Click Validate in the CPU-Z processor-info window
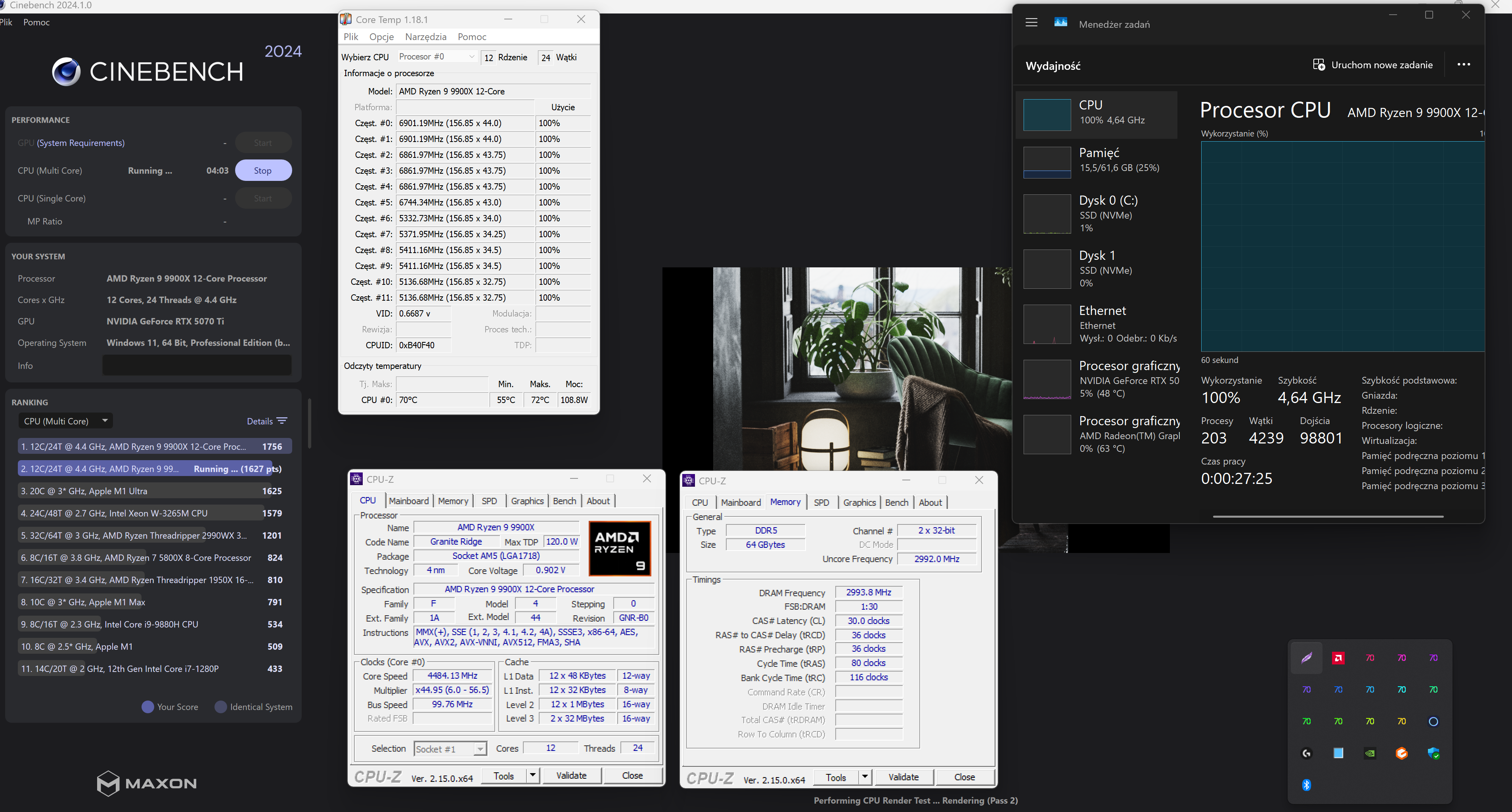 (571, 775)
